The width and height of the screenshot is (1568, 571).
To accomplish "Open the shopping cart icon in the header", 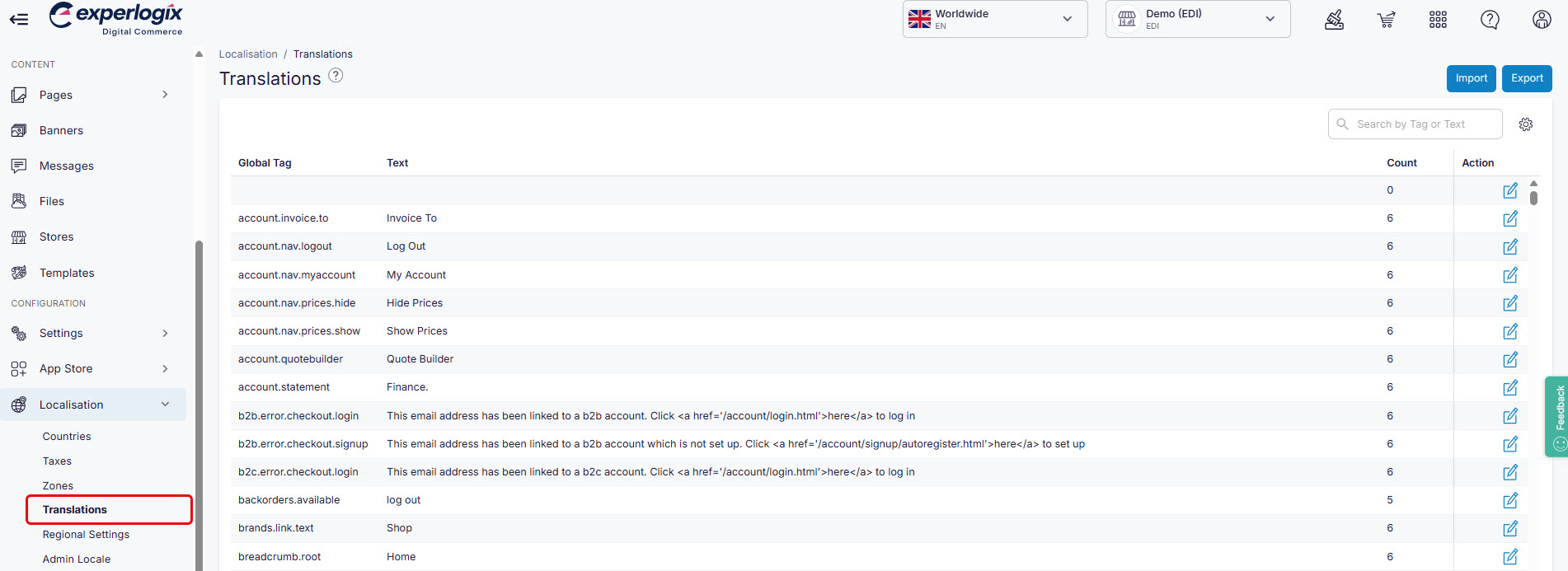I will [1386, 20].
